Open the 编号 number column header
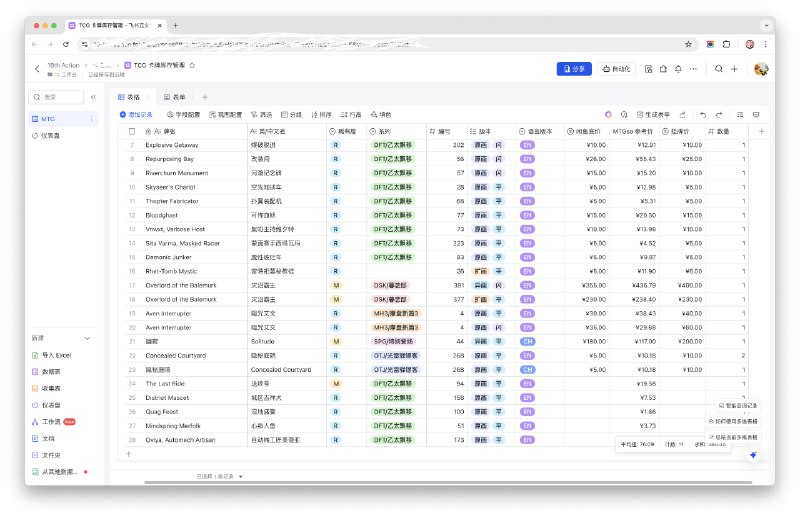800x518 pixels. (x=447, y=131)
